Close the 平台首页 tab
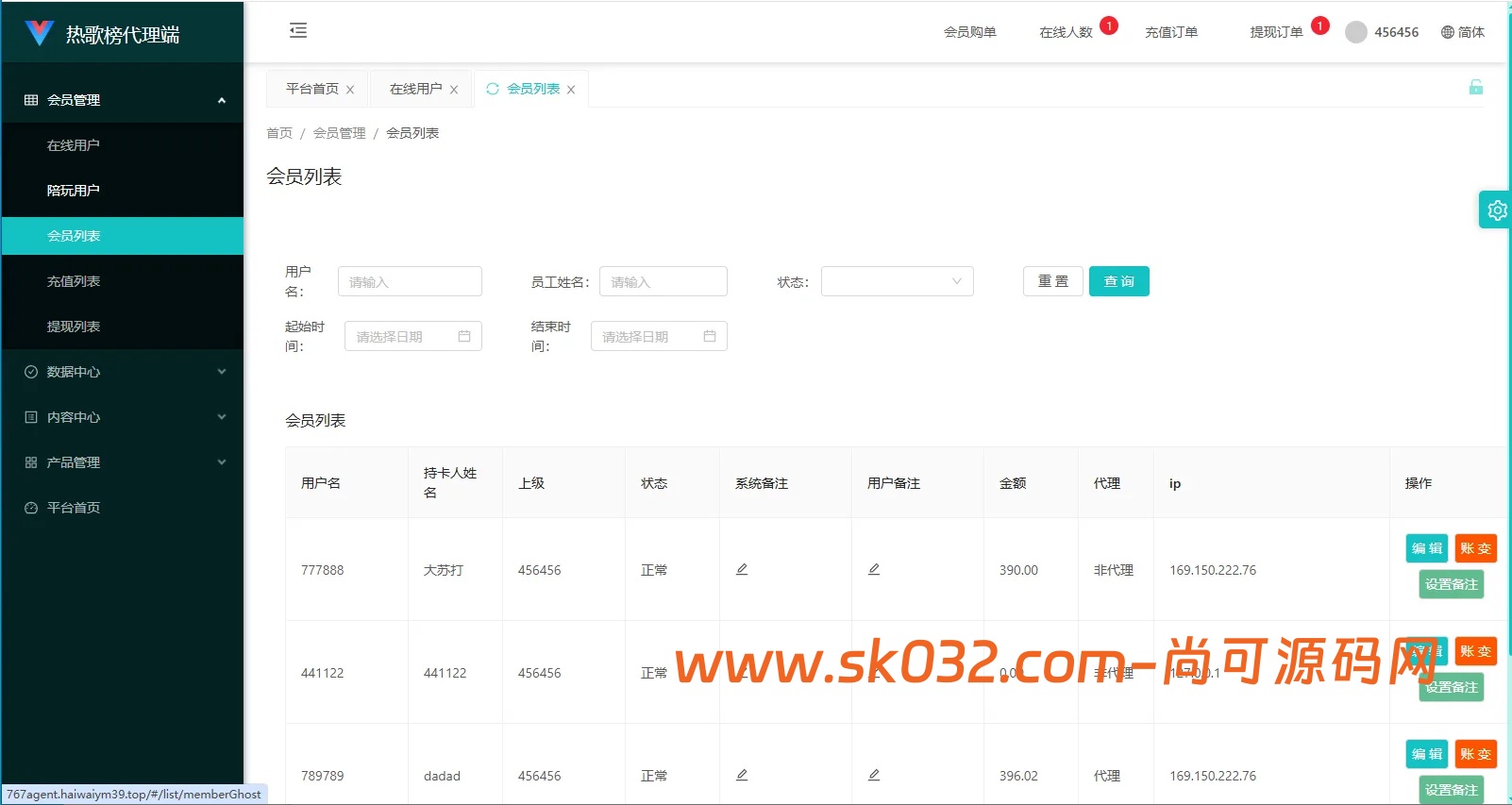The image size is (1512, 805). point(350,90)
